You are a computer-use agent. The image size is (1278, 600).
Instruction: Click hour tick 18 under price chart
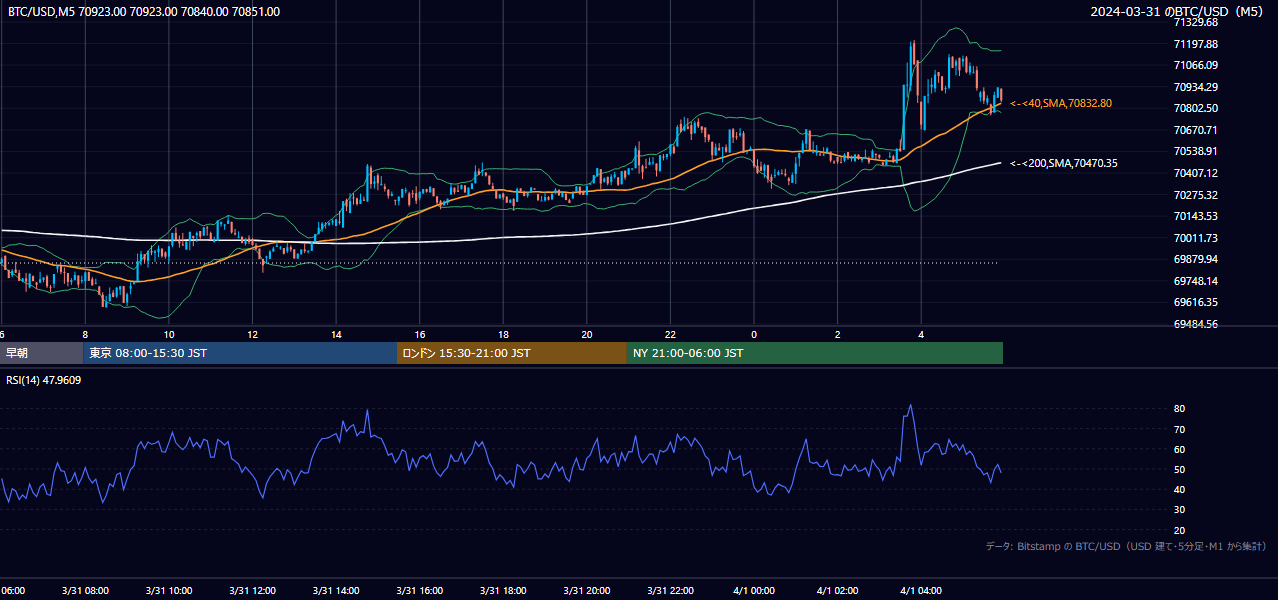503,334
